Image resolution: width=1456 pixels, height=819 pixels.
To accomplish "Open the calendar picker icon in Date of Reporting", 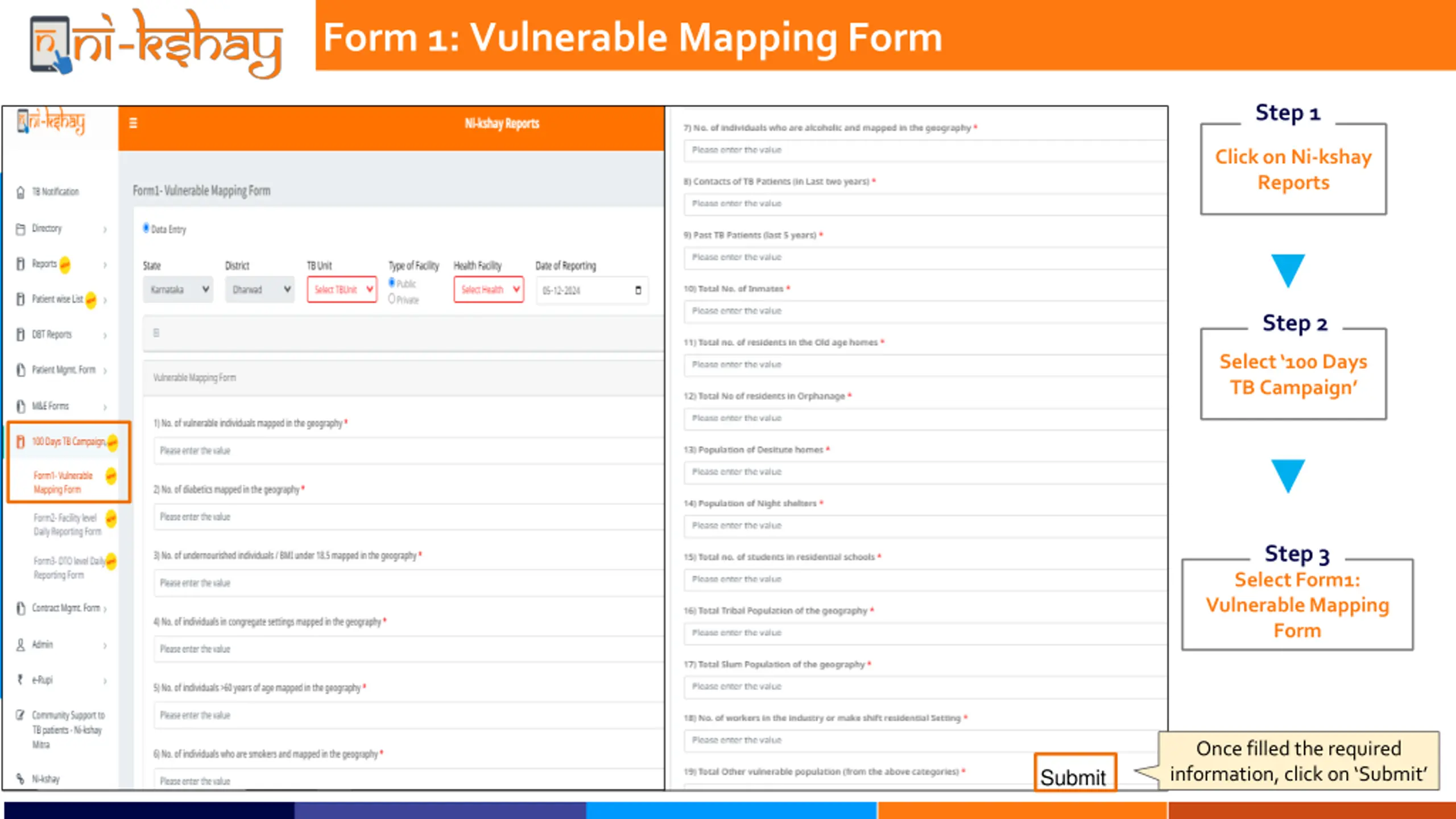I will pyautogui.click(x=638, y=290).
